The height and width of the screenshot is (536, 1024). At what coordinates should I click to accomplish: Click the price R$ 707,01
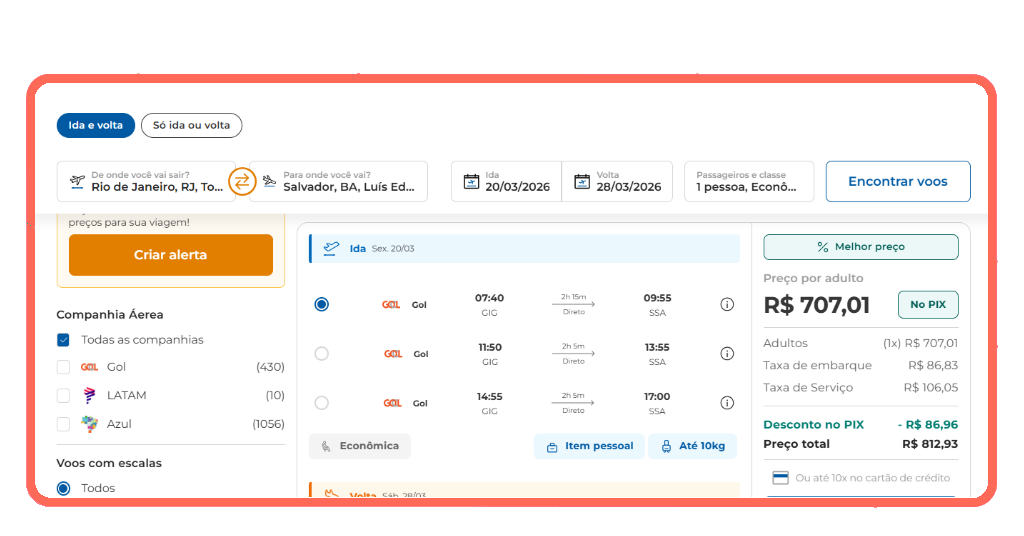point(816,305)
